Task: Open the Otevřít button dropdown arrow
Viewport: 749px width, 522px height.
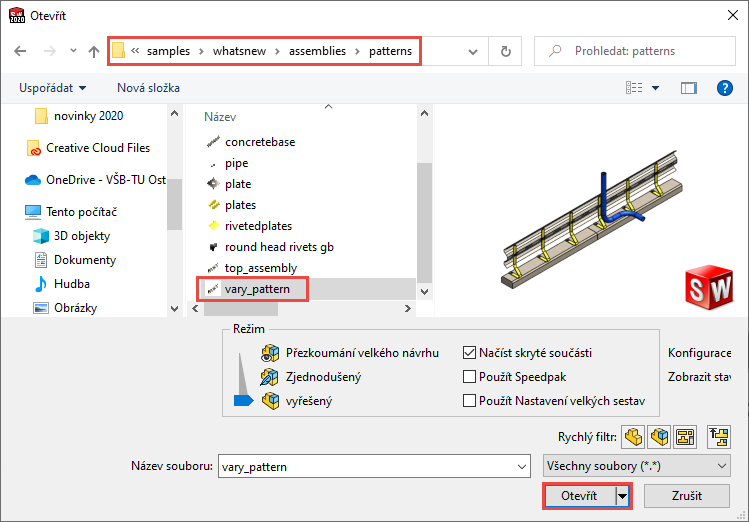Action: tap(622, 496)
